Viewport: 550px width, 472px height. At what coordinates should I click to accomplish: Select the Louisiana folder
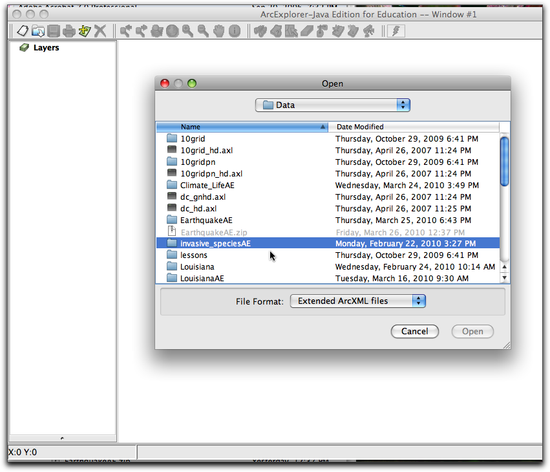point(328,267)
